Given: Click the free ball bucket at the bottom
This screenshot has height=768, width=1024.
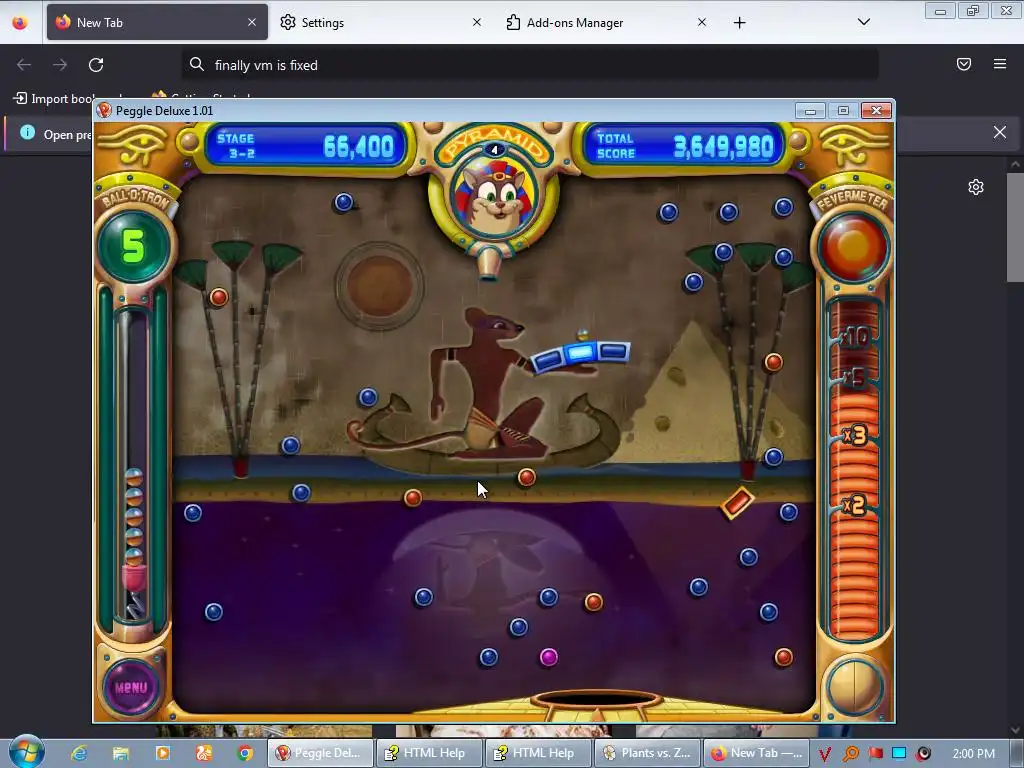Looking at the screenshot, I should (x=597, y=701).
